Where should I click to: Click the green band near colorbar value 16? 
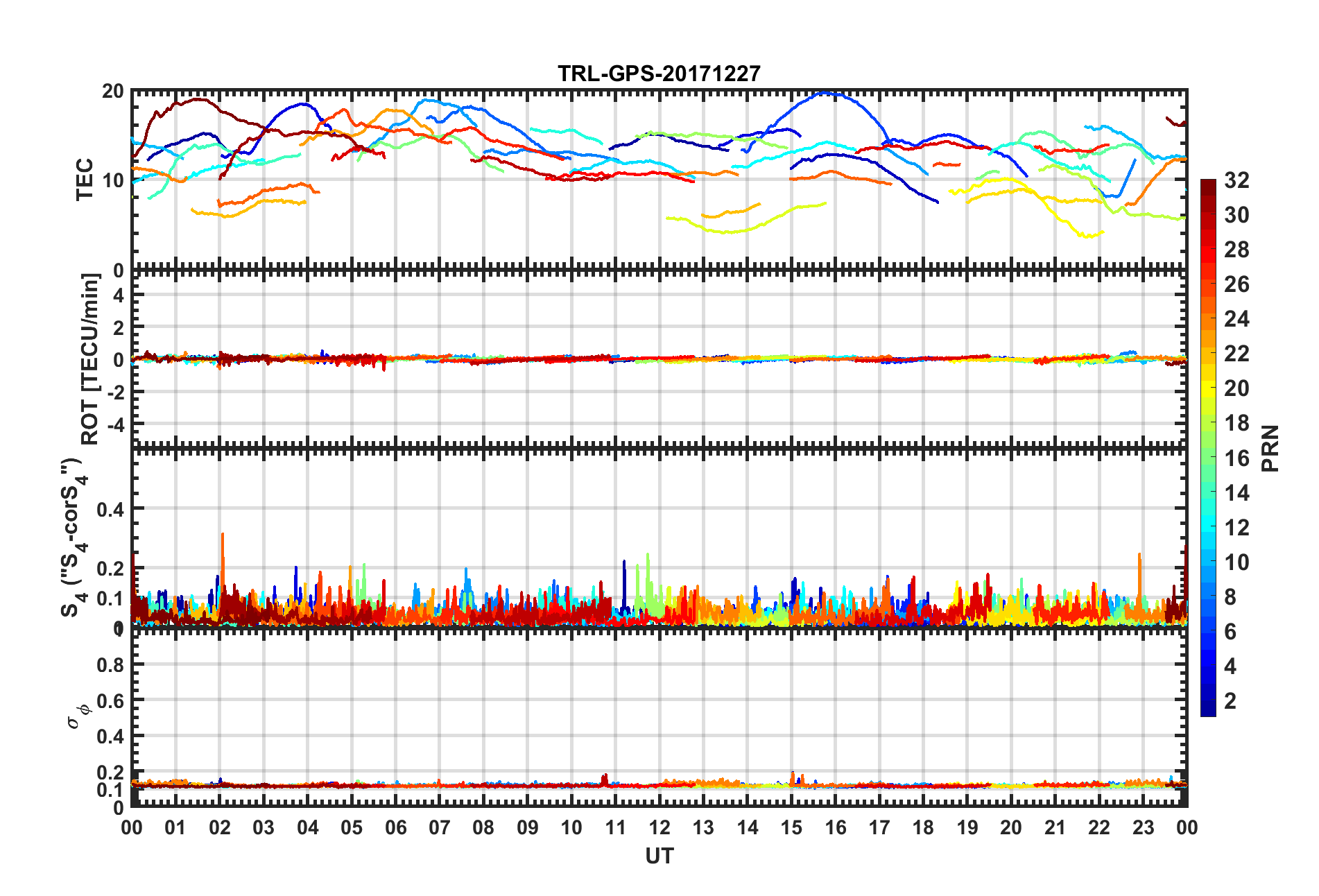[1208, 458]
